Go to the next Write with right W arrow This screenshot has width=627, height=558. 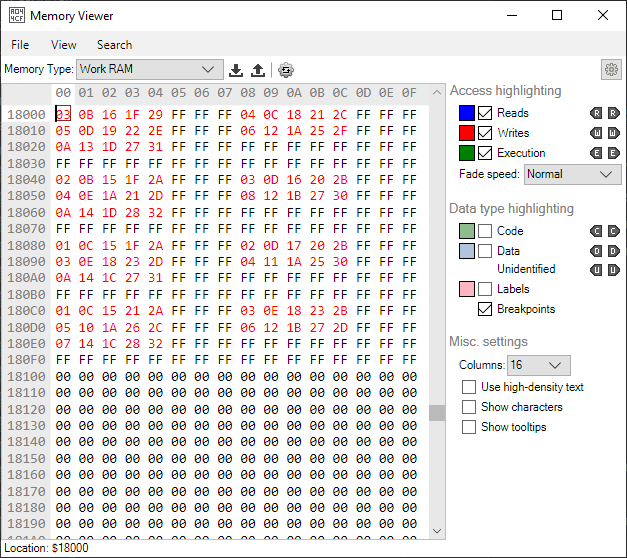pos(613,133)
